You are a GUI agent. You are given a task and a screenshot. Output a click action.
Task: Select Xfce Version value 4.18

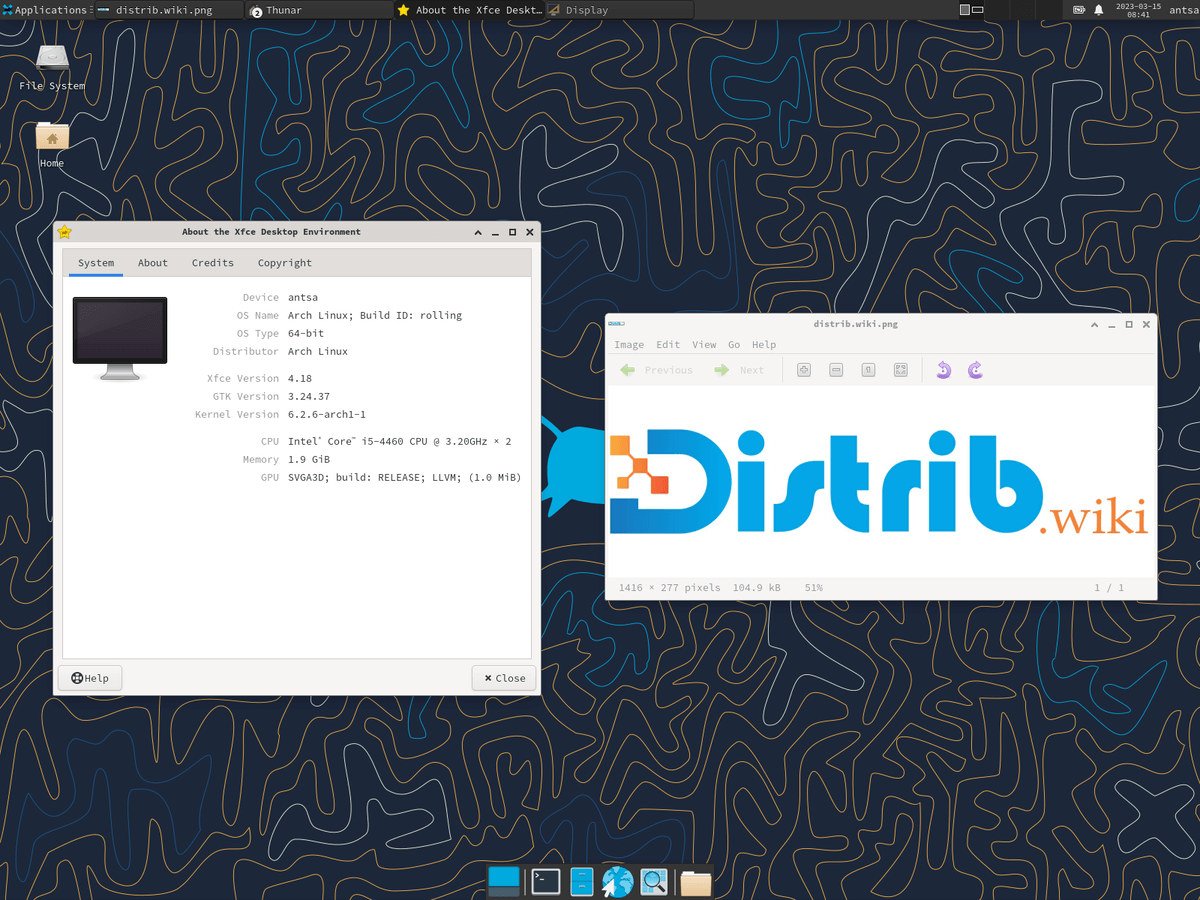[x=300, y=379]
